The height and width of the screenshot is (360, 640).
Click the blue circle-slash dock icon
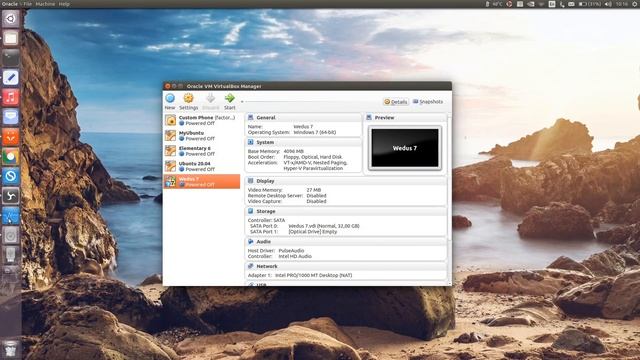[x=11, y=176]
